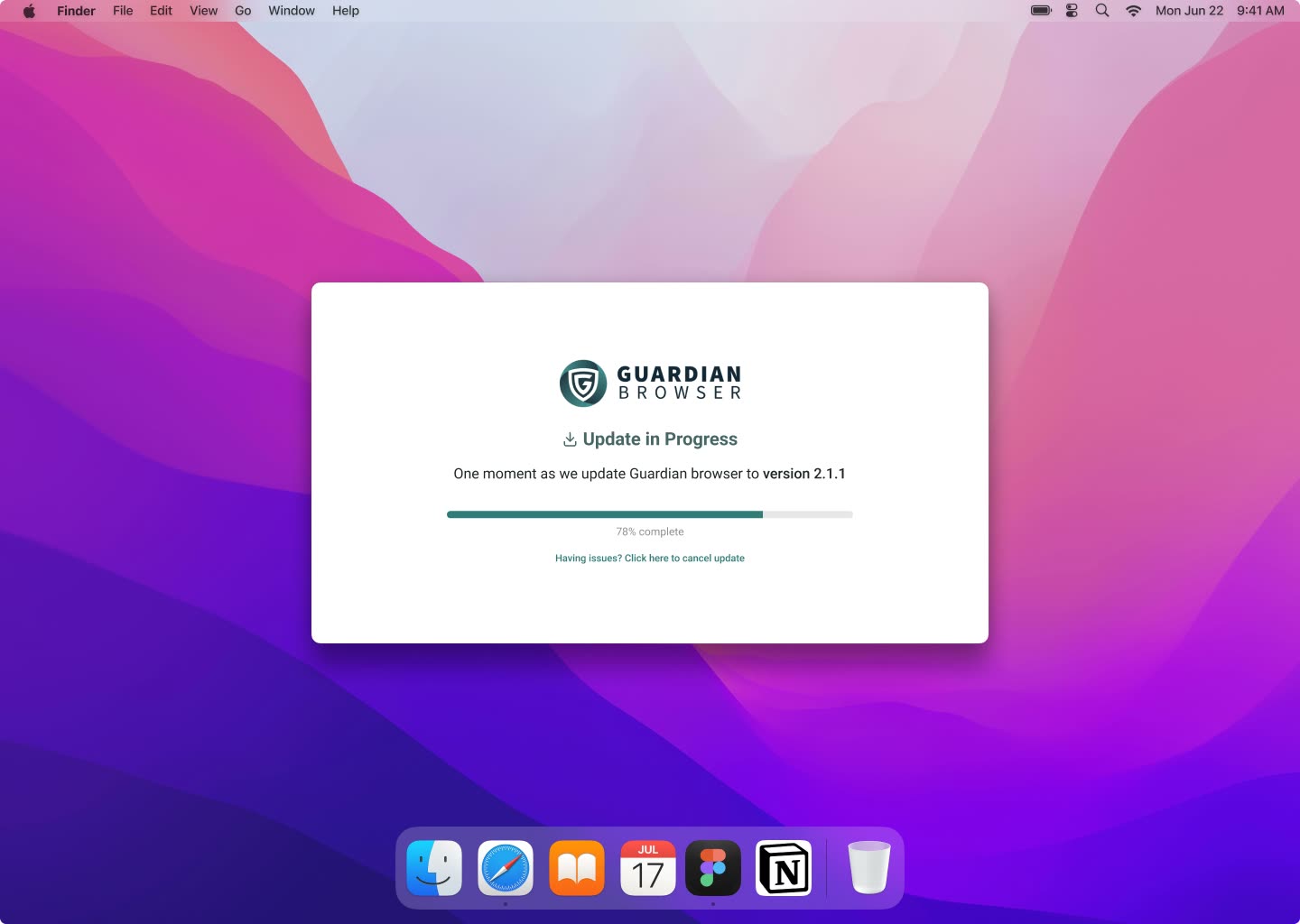Click the download icon beside Update in Progress
The width and height of the screenshot is (1300, 924).
coord(570,439)
